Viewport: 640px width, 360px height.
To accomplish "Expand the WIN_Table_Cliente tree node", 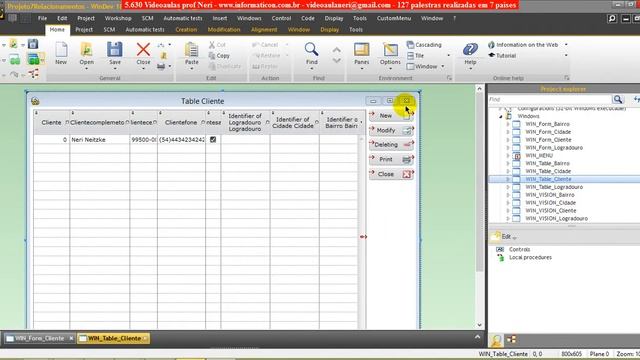I will (508, 179).
